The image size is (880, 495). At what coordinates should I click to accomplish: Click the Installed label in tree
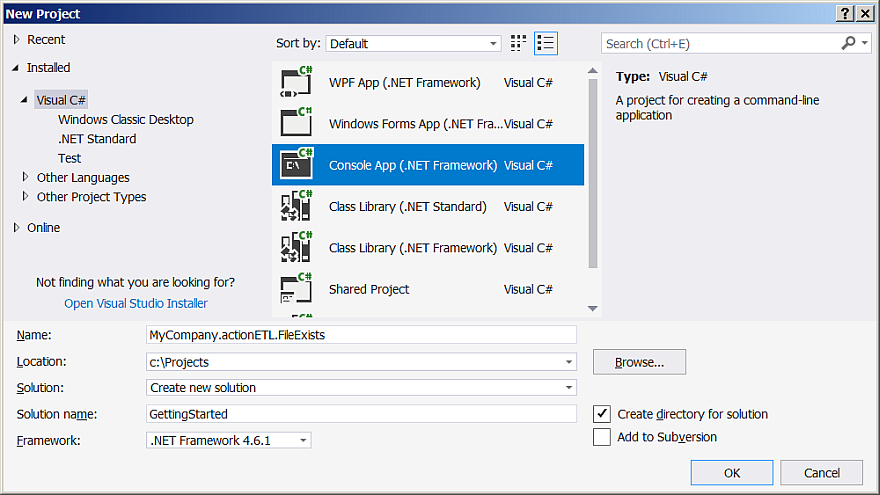tap(48, 67)
